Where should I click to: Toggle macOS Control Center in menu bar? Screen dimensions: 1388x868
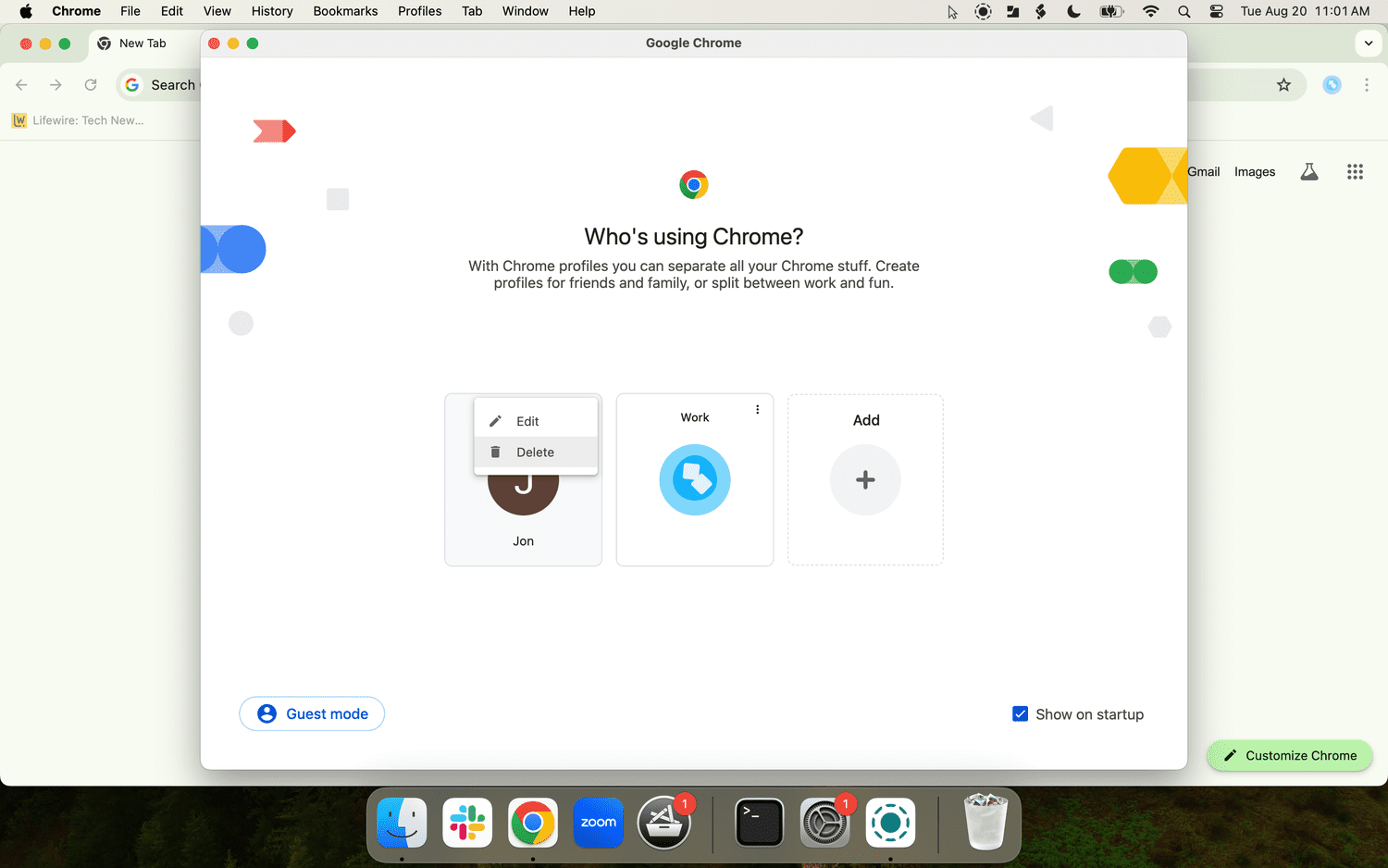[1216, 11]
